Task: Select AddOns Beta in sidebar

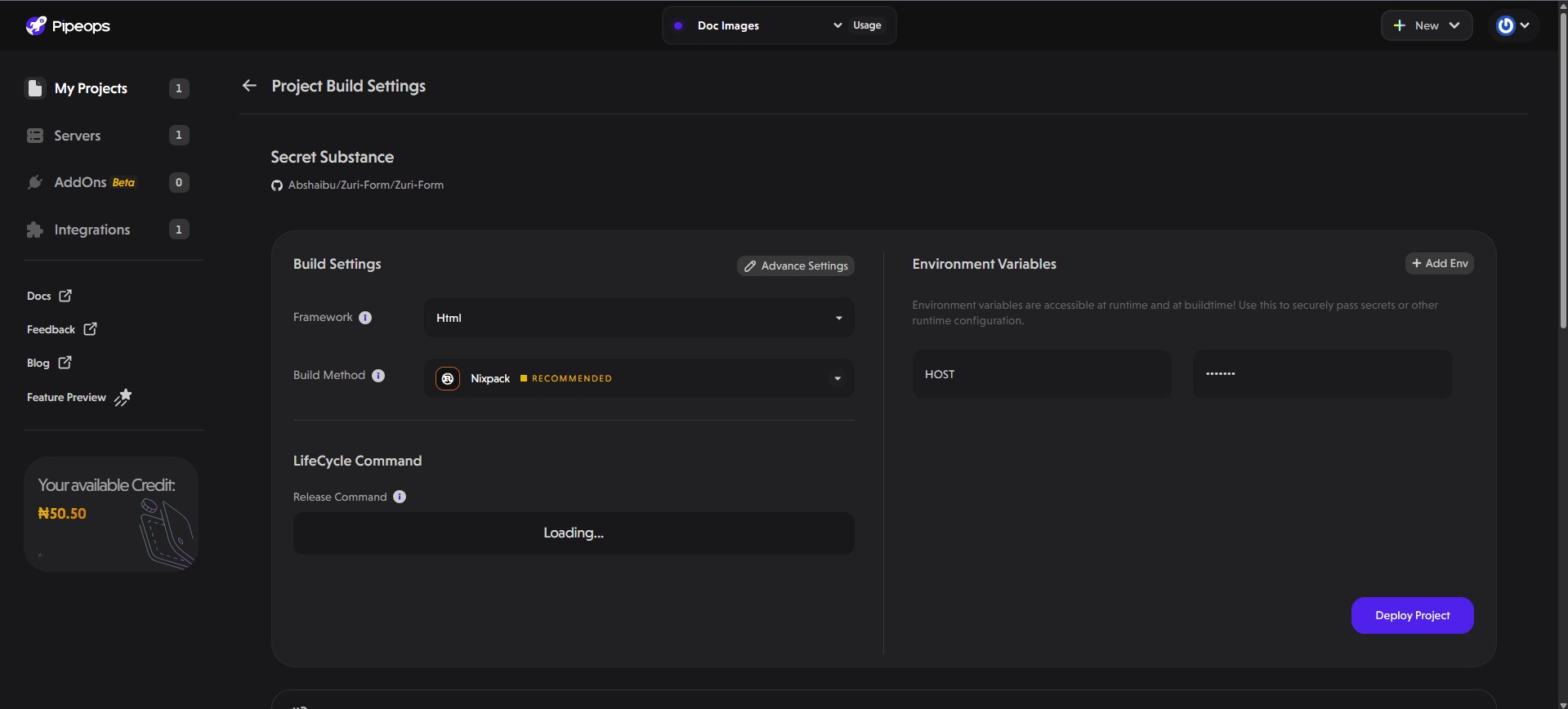Action: tap(95, 182)
